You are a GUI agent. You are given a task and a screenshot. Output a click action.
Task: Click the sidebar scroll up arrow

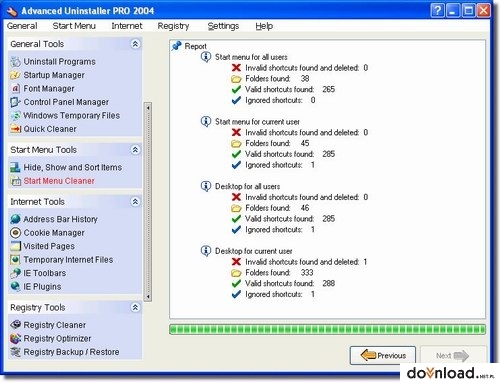[x=148, y=108]
